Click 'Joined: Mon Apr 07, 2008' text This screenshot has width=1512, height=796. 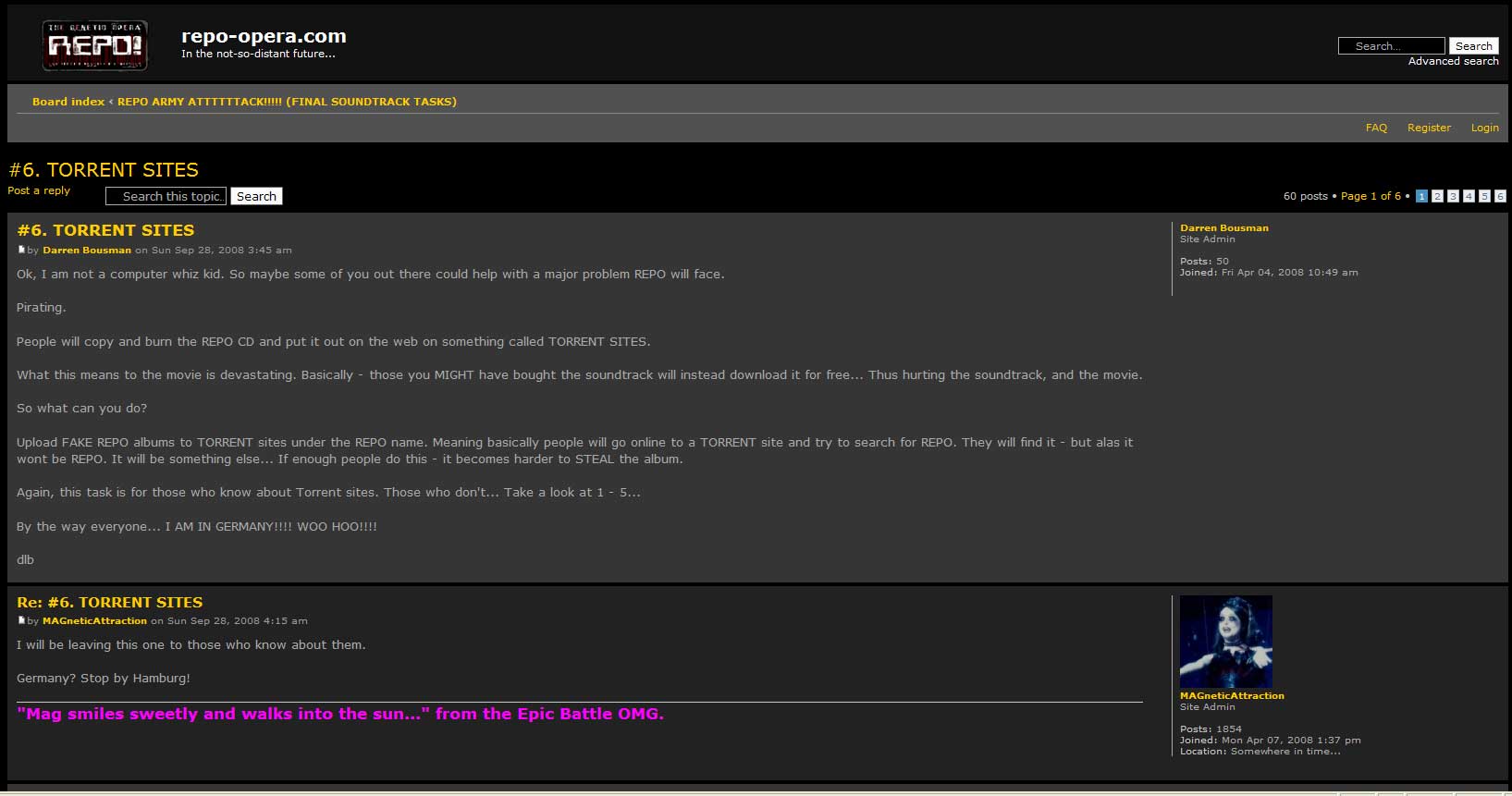(1271, 741)
